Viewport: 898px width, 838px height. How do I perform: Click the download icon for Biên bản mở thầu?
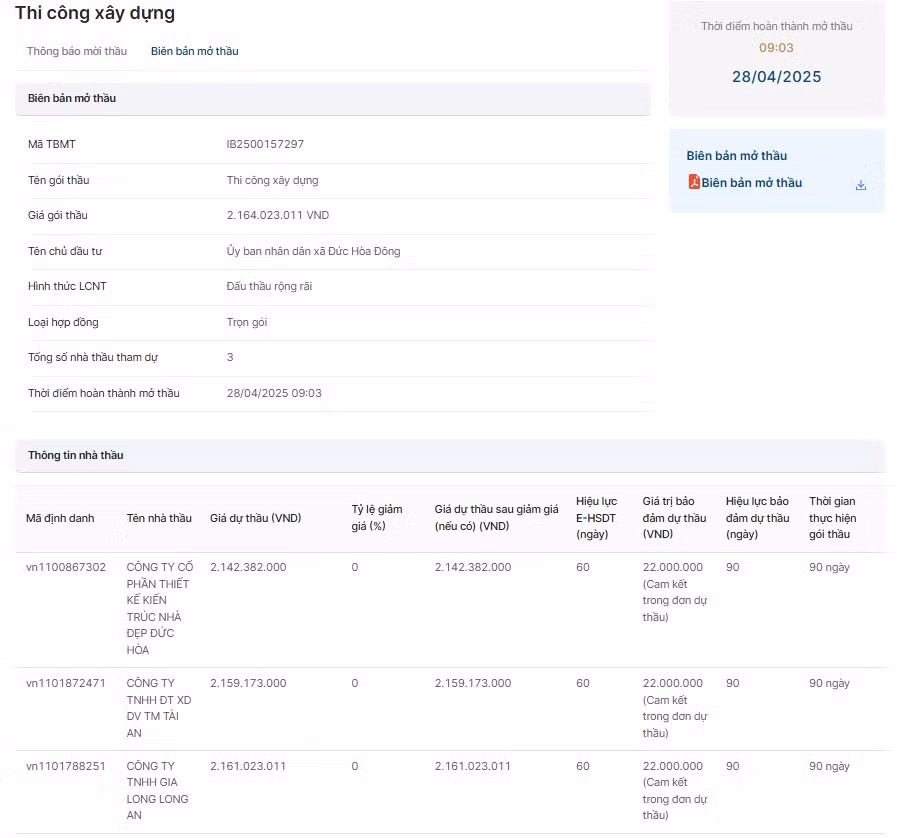(860, 185)
